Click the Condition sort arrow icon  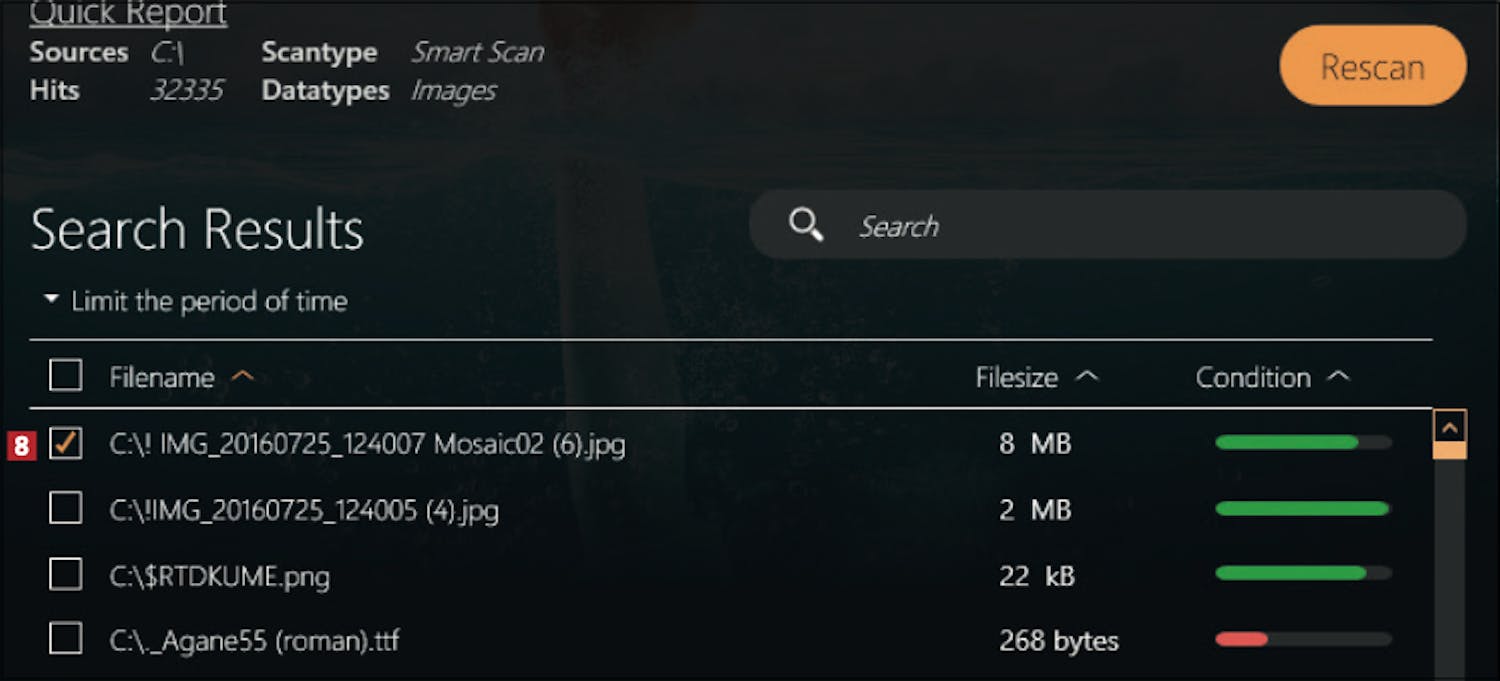click(x=1338, y=377)
